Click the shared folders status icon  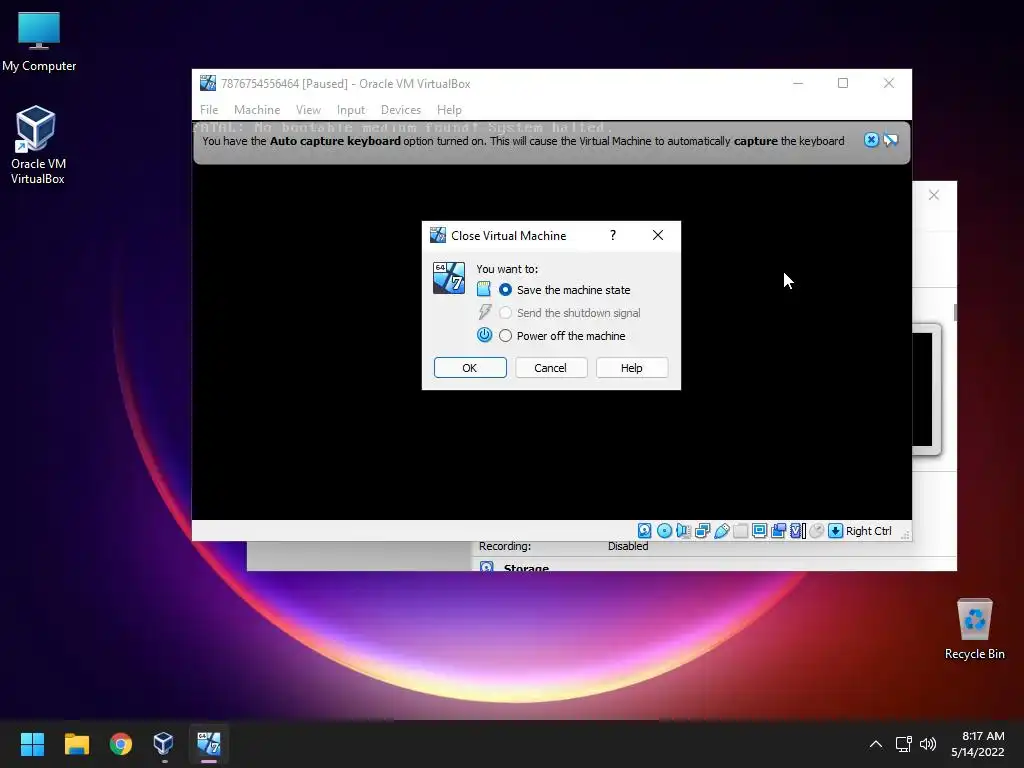click(741, 531)
